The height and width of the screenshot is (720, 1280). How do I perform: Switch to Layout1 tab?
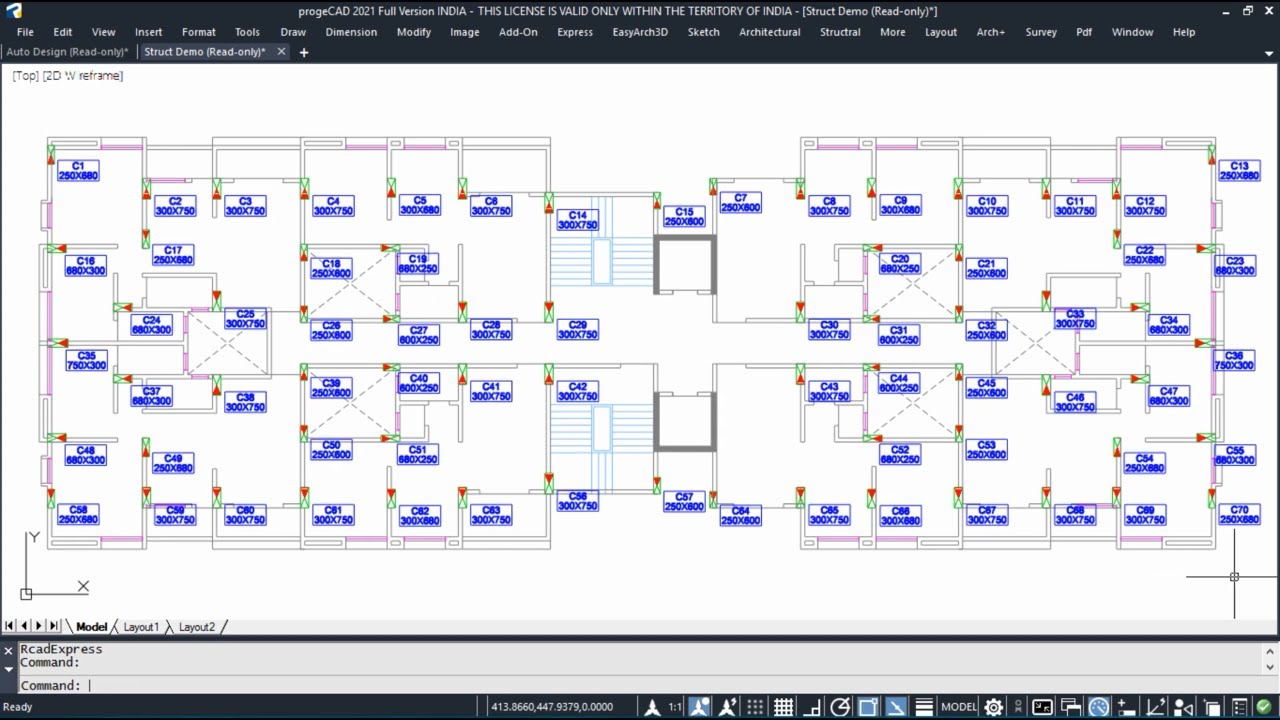(x=141, y=627)
